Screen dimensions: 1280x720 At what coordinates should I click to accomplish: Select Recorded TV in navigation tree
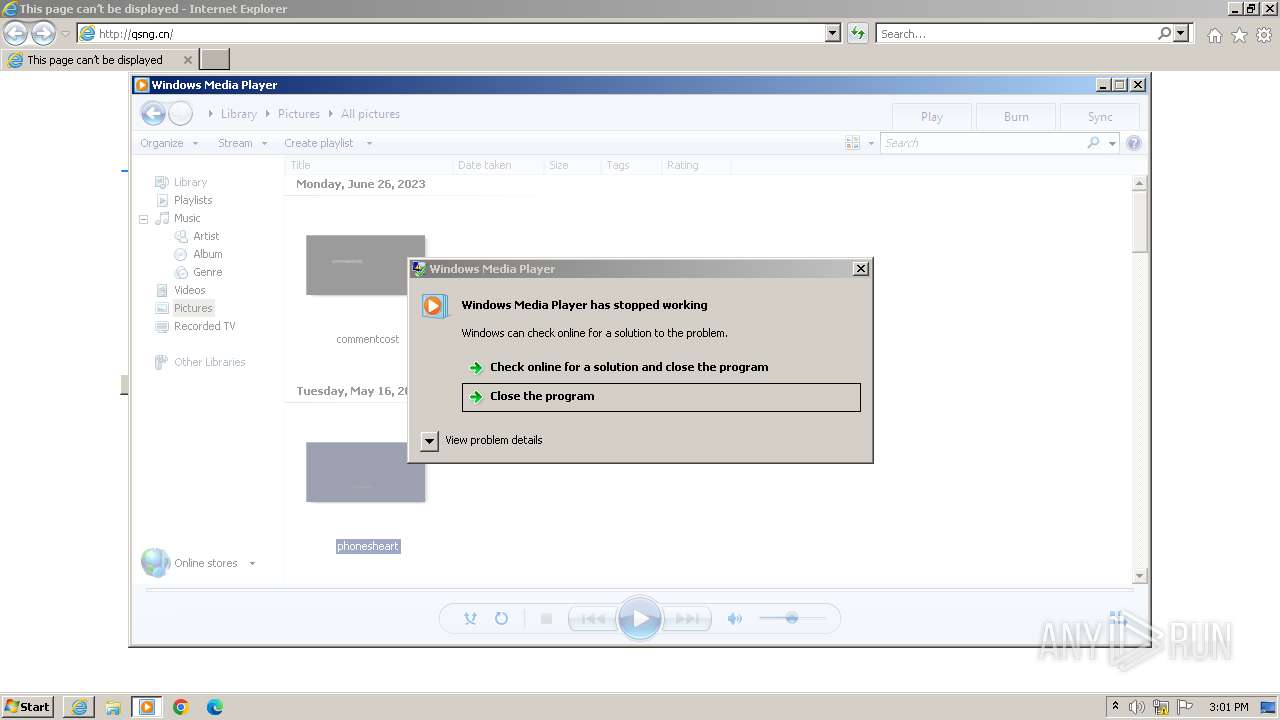204,326
